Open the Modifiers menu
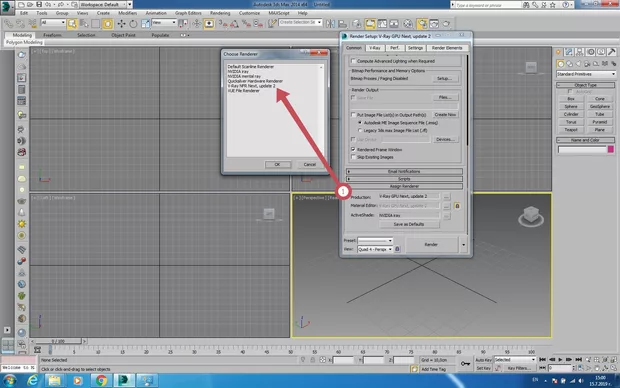 point(127,13)
